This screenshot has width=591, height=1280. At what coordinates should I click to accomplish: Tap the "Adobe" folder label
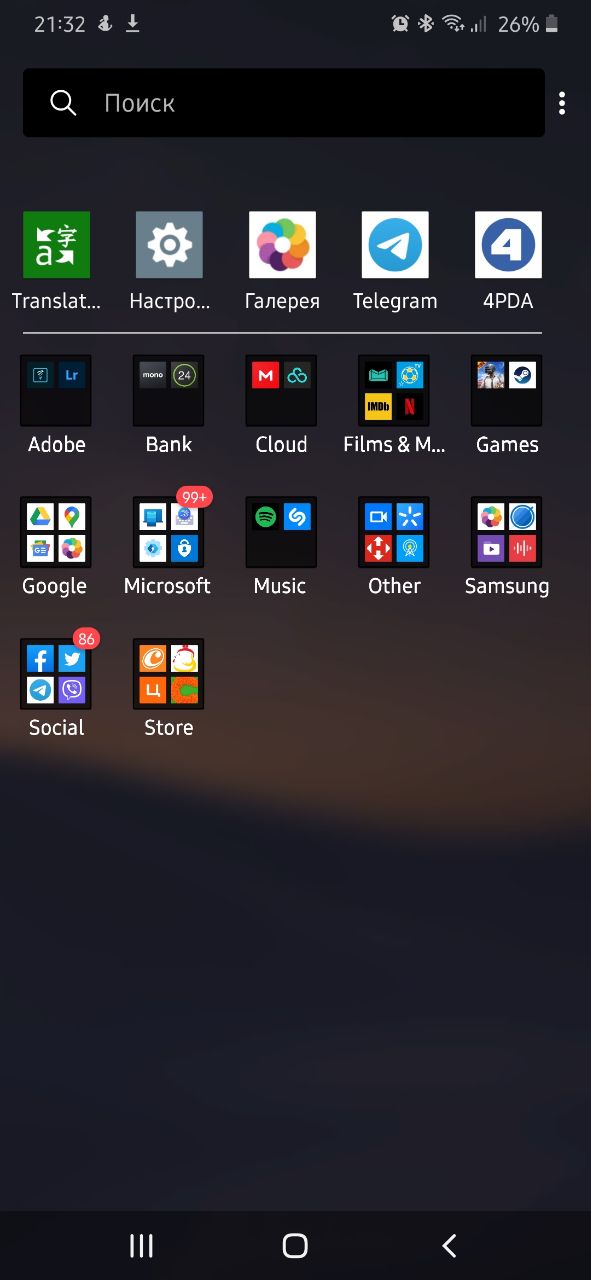57,444
